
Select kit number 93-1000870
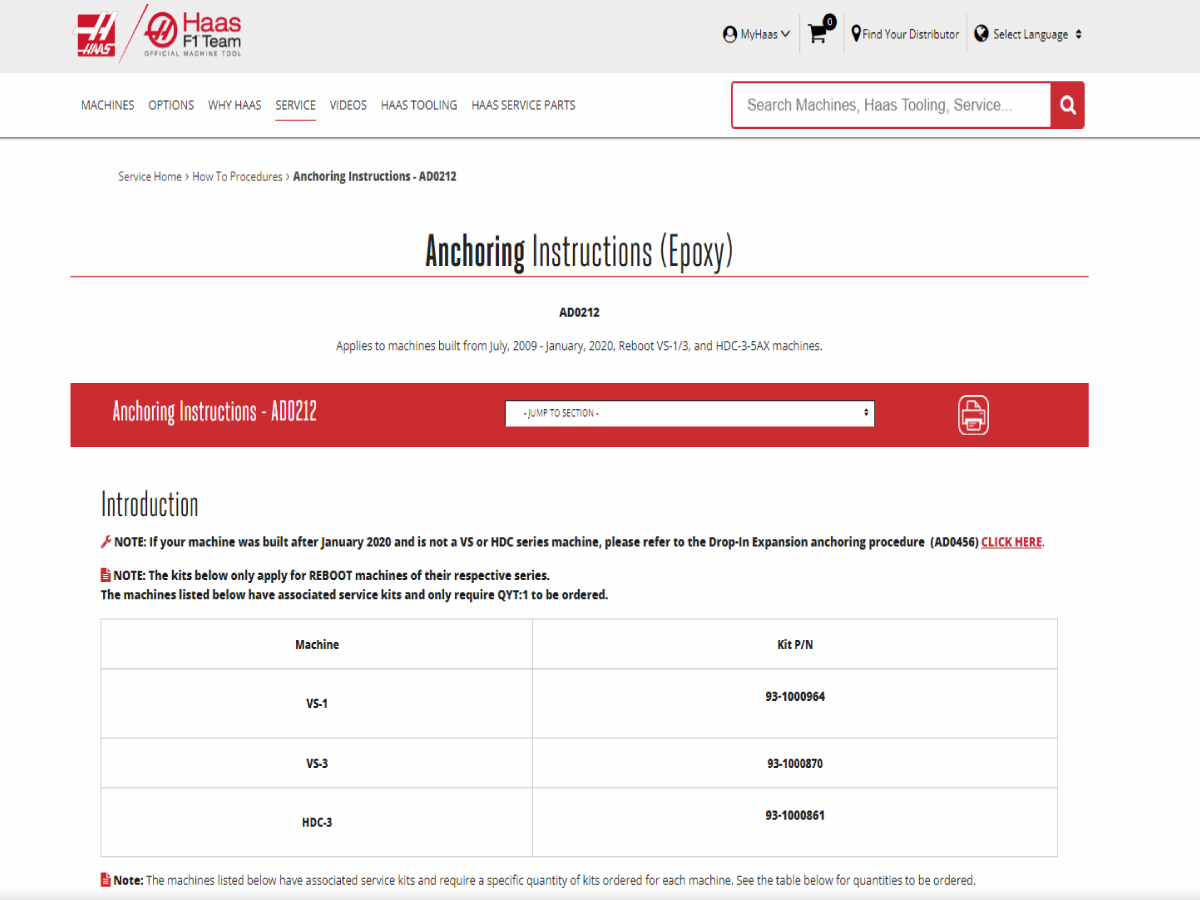(795, 764)
